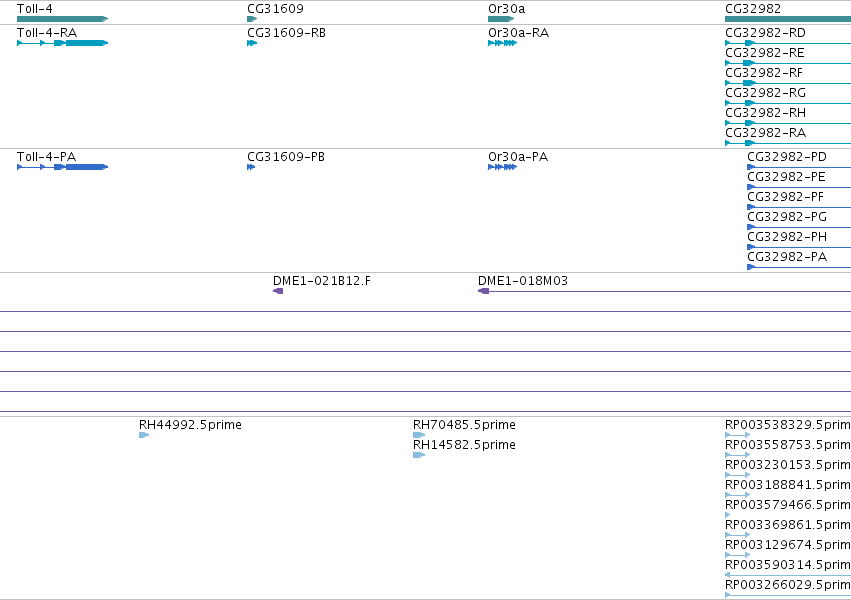Select the CG32982 gene bar glyph
The height and width of the screenshot is (600, 851).
pyautogui.click(x=788, y=19)
